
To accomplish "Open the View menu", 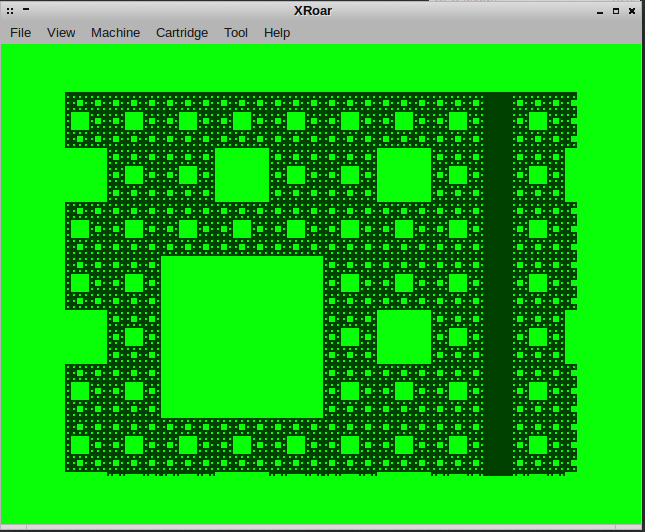I will click(x=61, y=32).
